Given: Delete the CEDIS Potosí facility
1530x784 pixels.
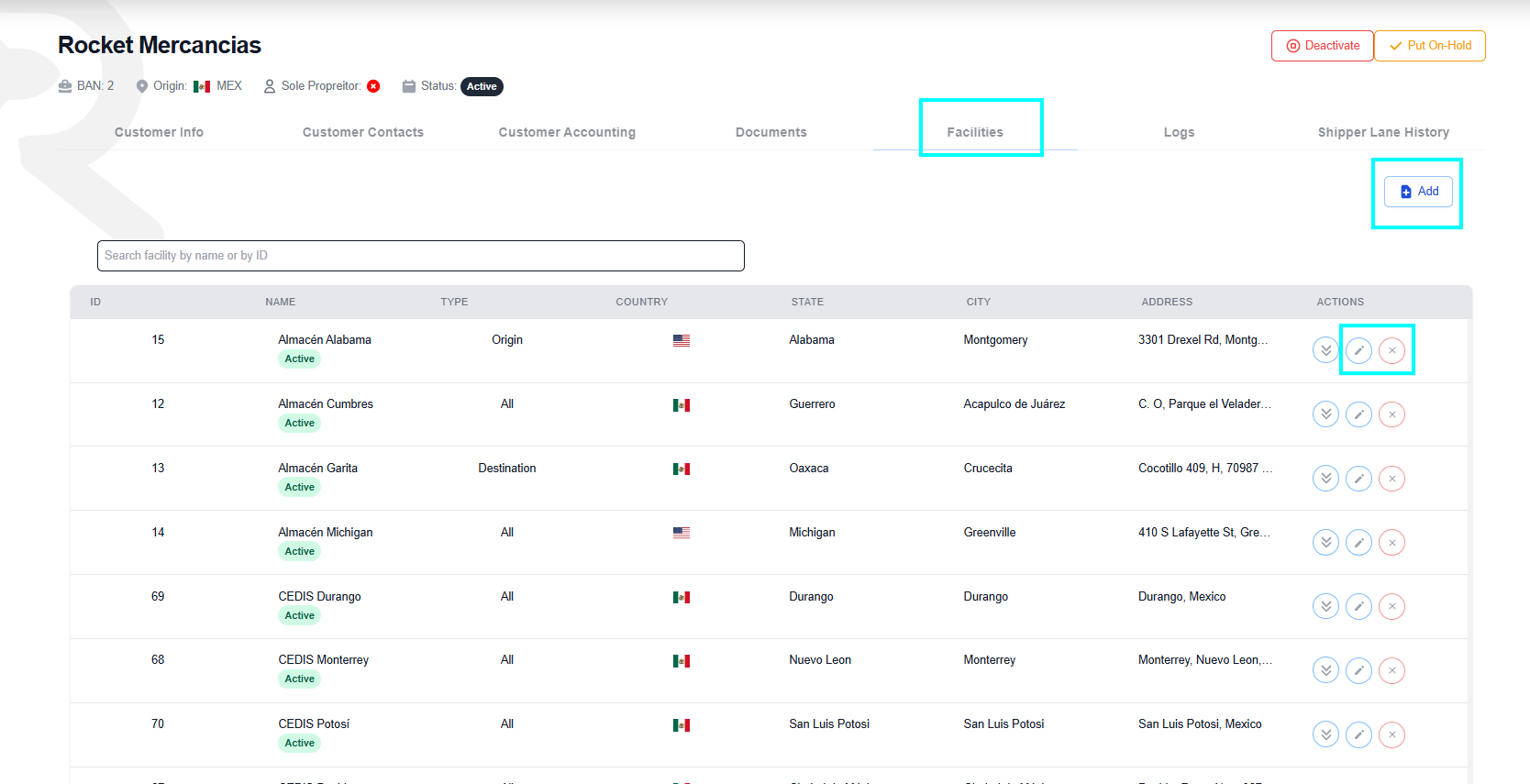Looking at the screenshot, I should click(x=1391, y=734).
